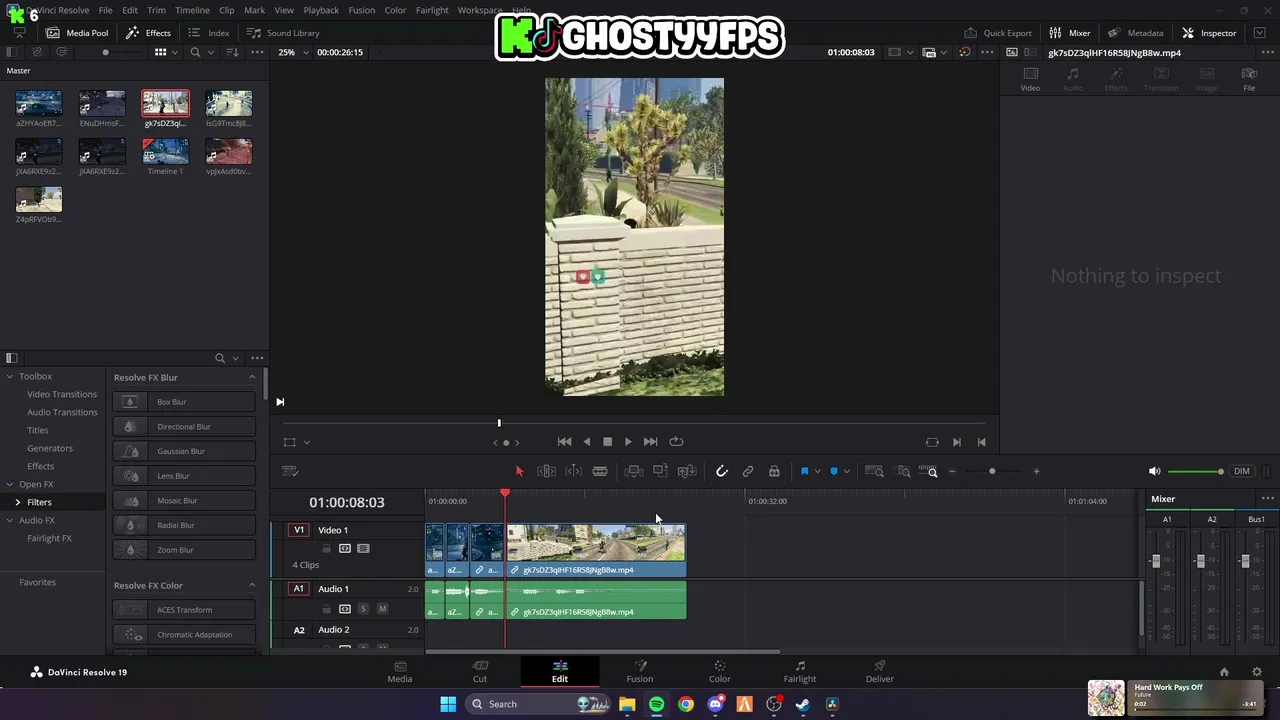Stop playback in the viewer
The height and width of the screenshot is (720, 1280).
click(607, 442)
